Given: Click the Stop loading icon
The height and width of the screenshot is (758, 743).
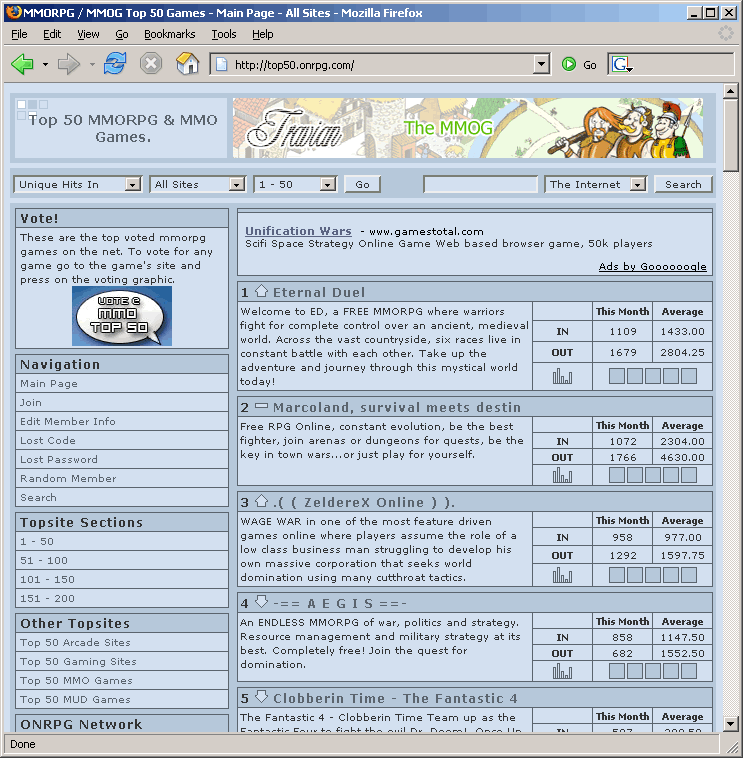Looking at the screenshot, I should click(151, 65).
